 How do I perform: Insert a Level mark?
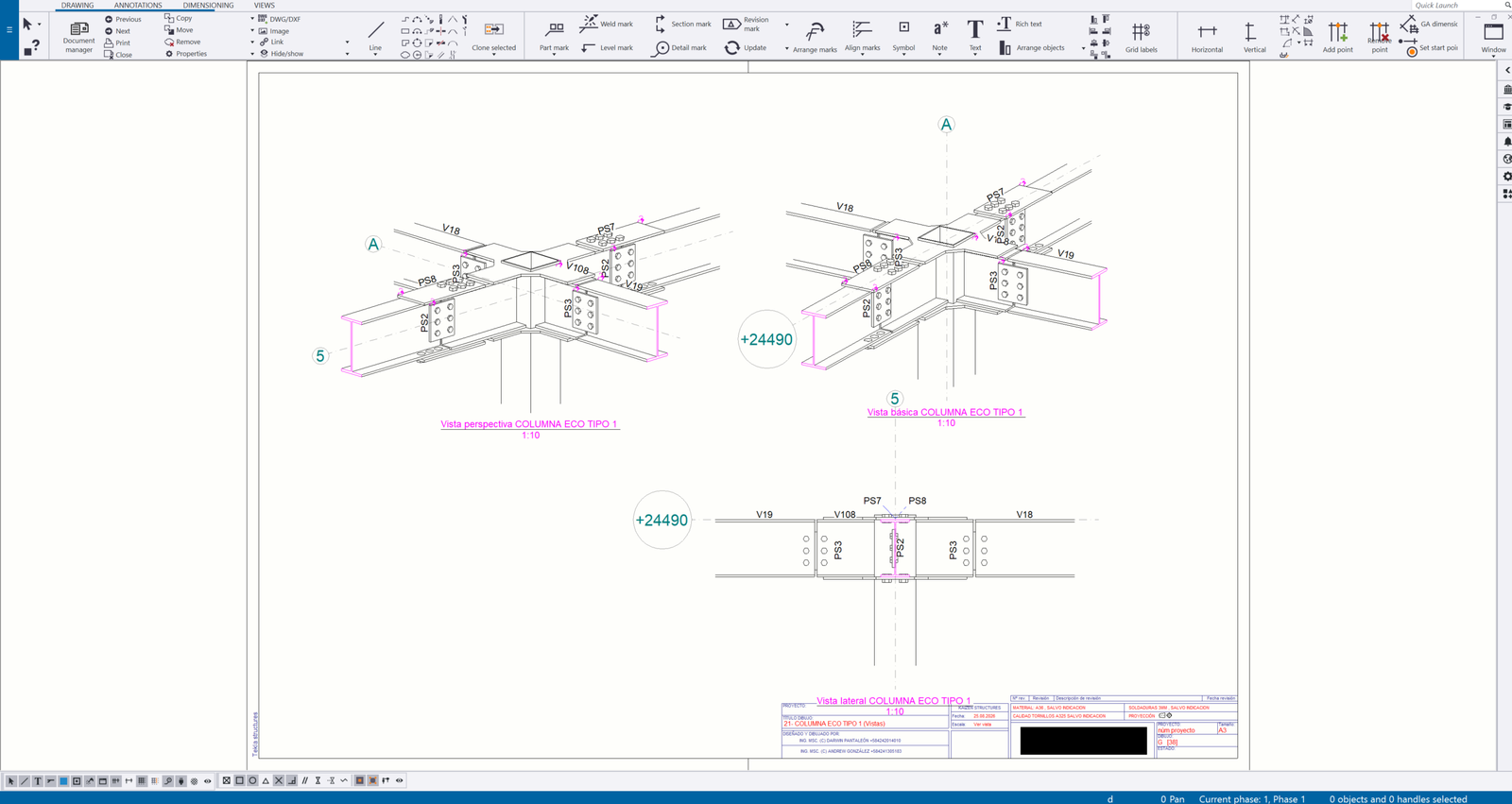(x=607, y=47)
